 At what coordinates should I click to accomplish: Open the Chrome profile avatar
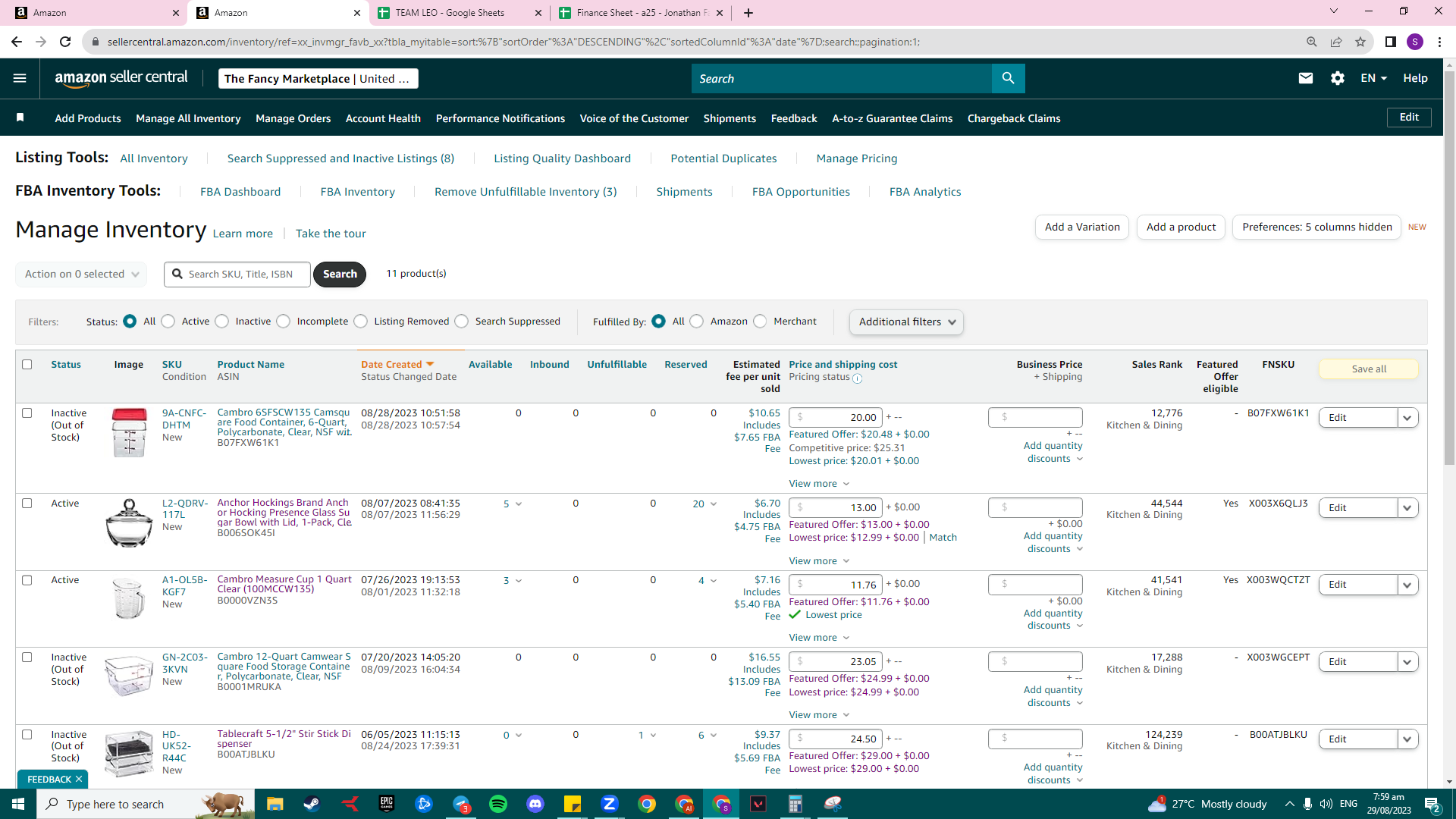tap(1415, 42)
